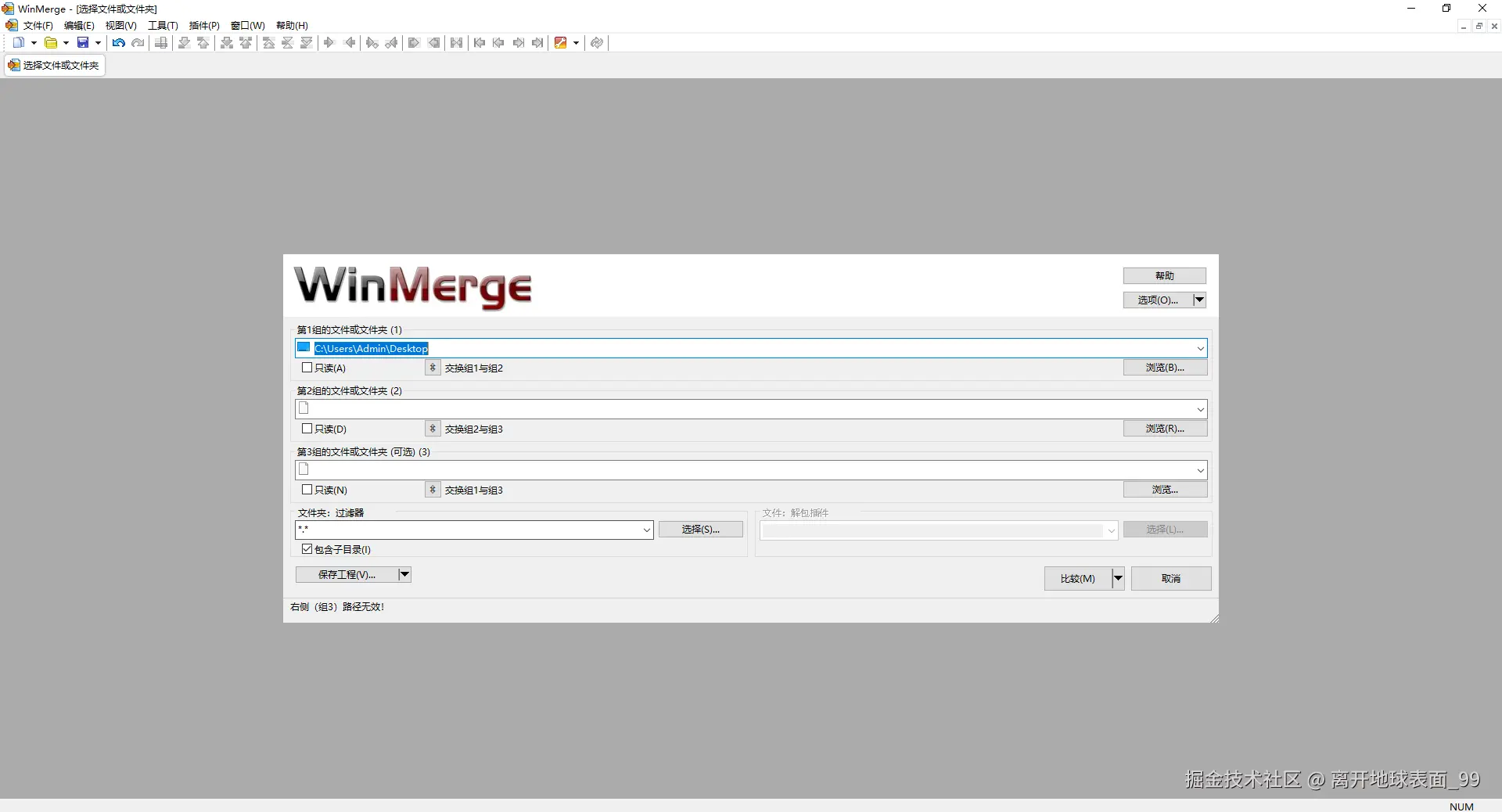
Task: Select the 选择文件或文件夹 tab
Action: (55, 65)
